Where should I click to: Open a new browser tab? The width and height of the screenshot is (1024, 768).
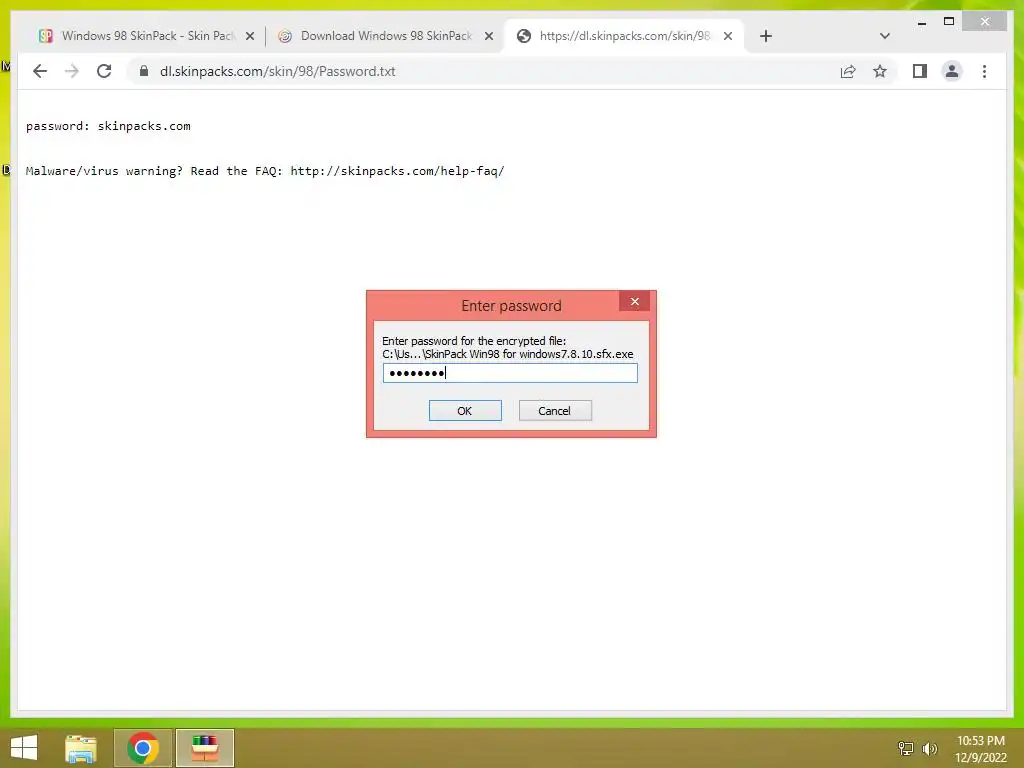coord(766,36)
